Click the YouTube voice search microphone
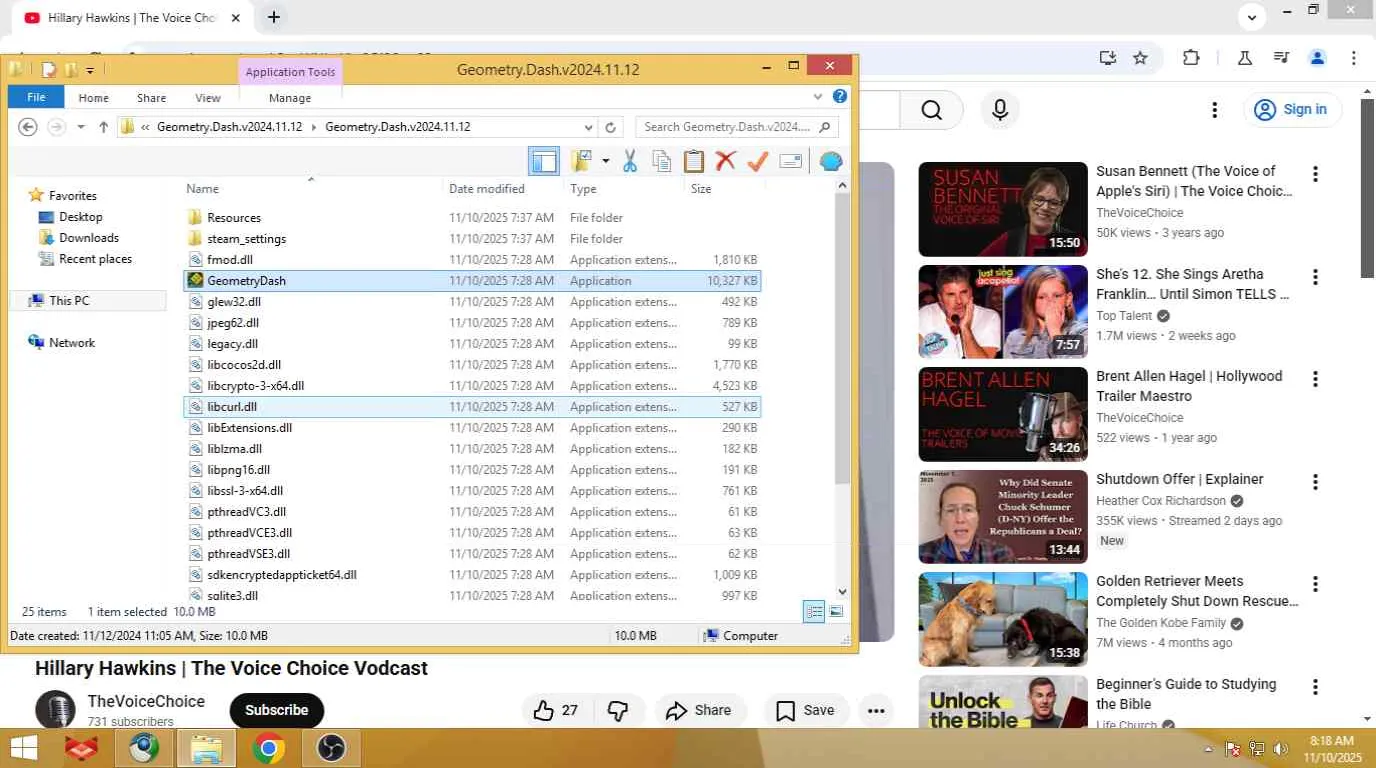The image size is (1376, 768). [x=1000, y=110]
